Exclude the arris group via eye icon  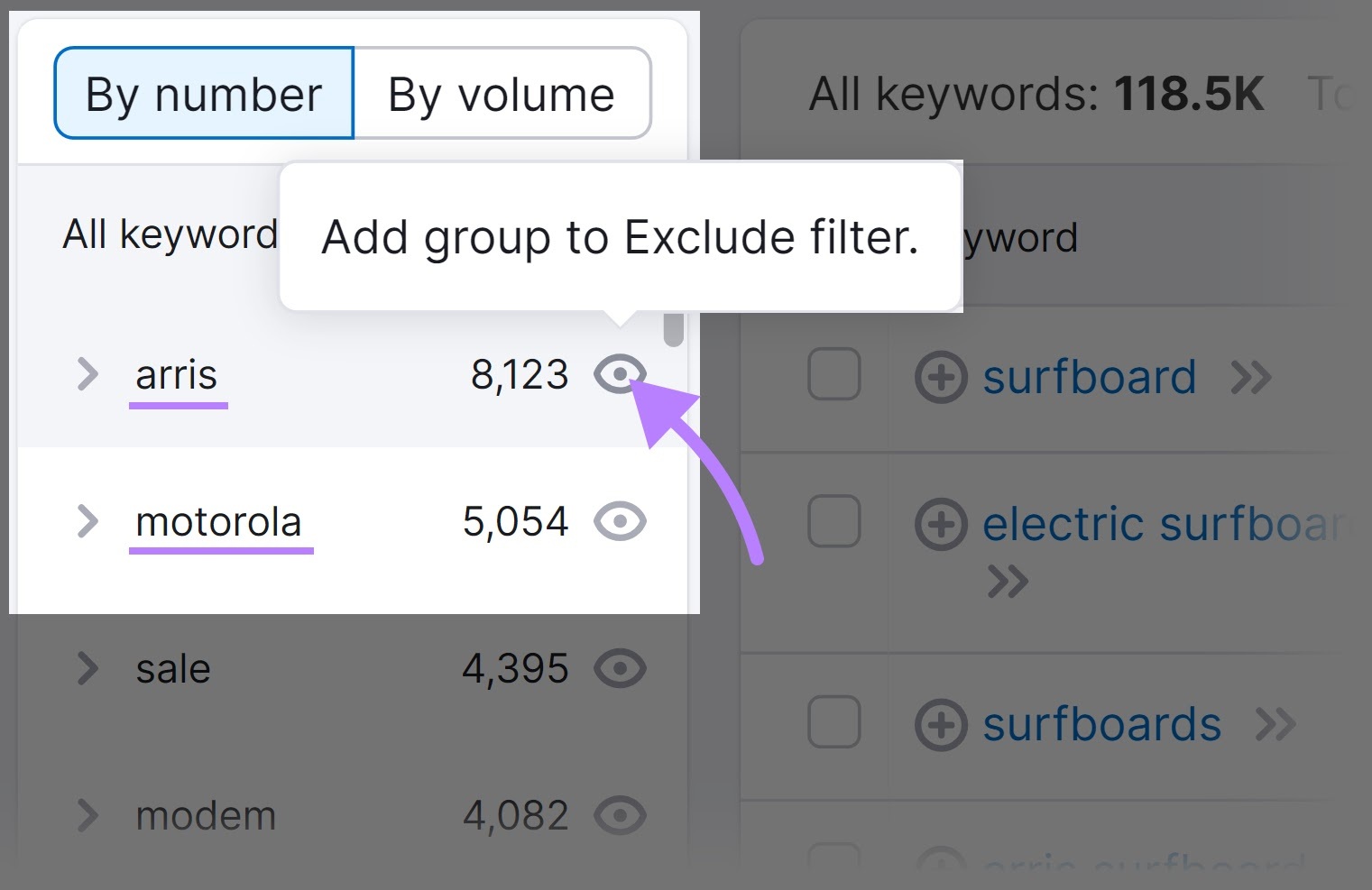[620, 374]
